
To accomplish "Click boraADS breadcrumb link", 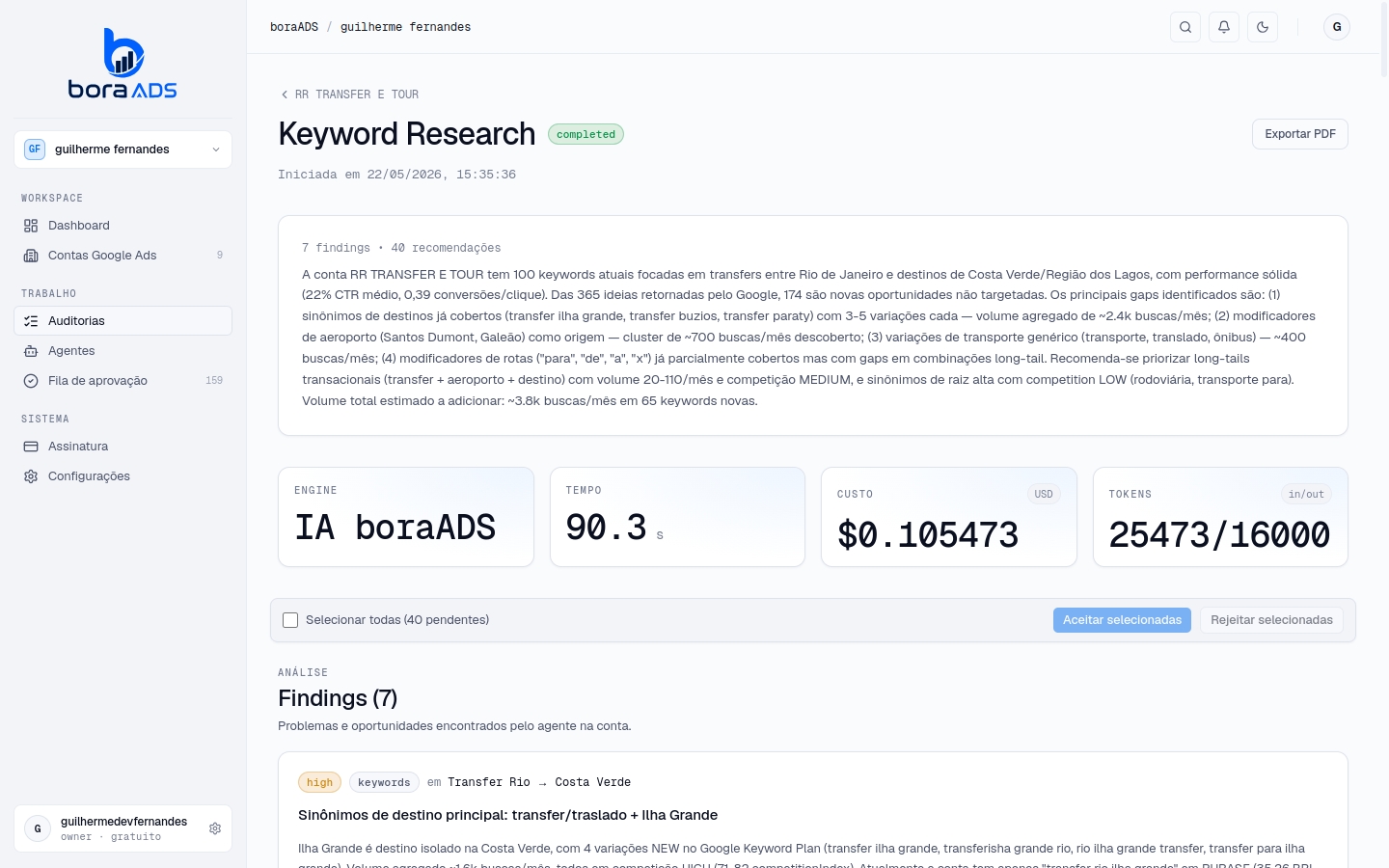I will 294,27.
